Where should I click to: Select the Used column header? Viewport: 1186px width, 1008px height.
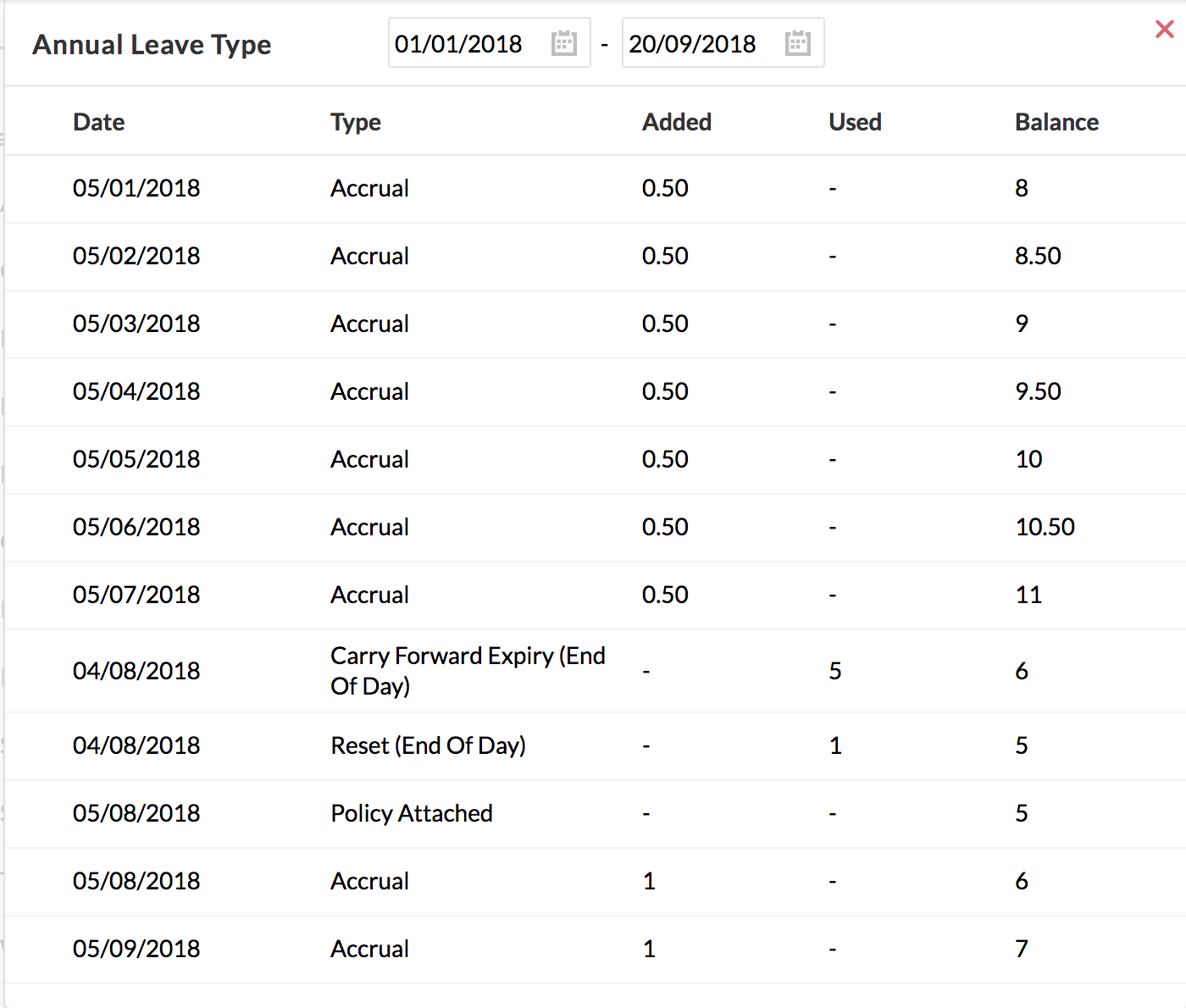pos(855,122)
